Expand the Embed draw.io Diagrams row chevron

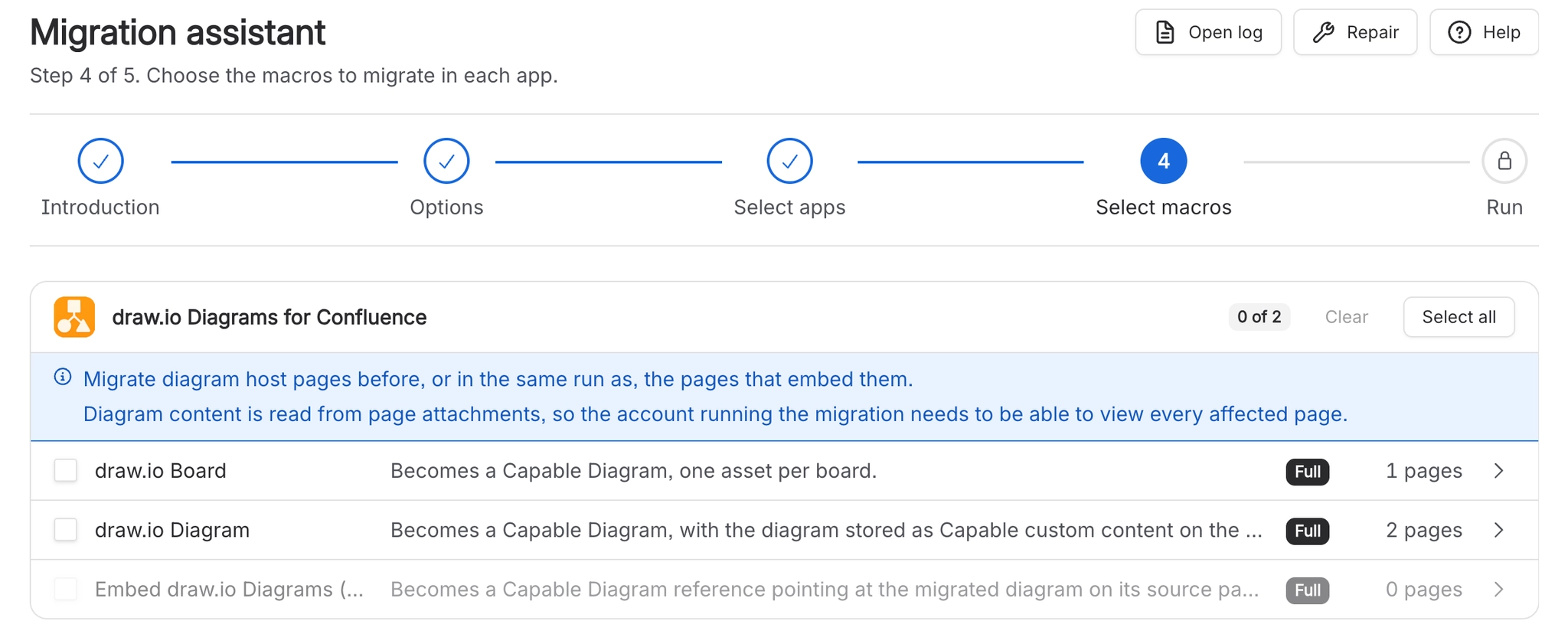click(1499, 590)
